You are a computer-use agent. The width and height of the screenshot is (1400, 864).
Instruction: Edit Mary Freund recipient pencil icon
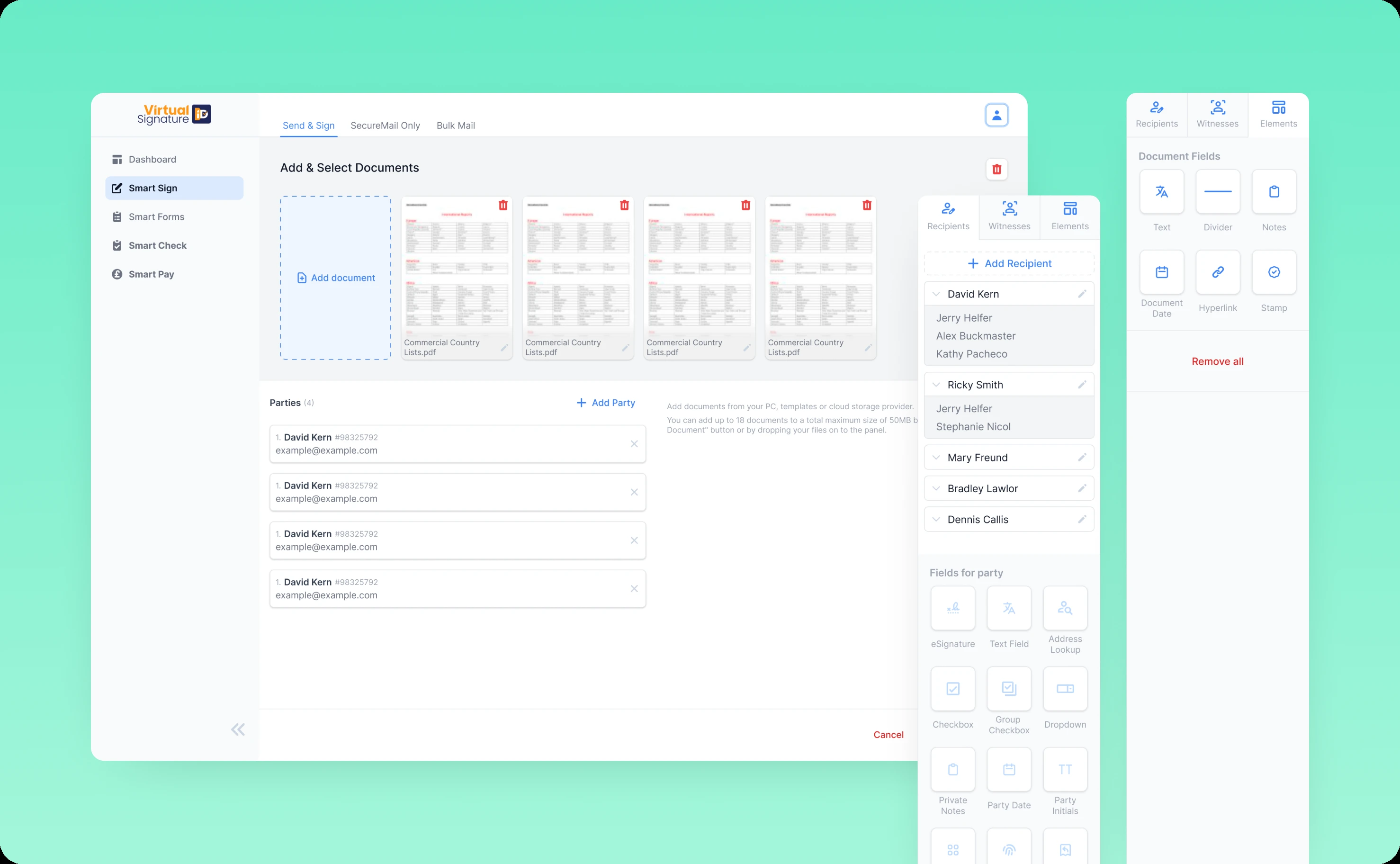[1081, 457]
